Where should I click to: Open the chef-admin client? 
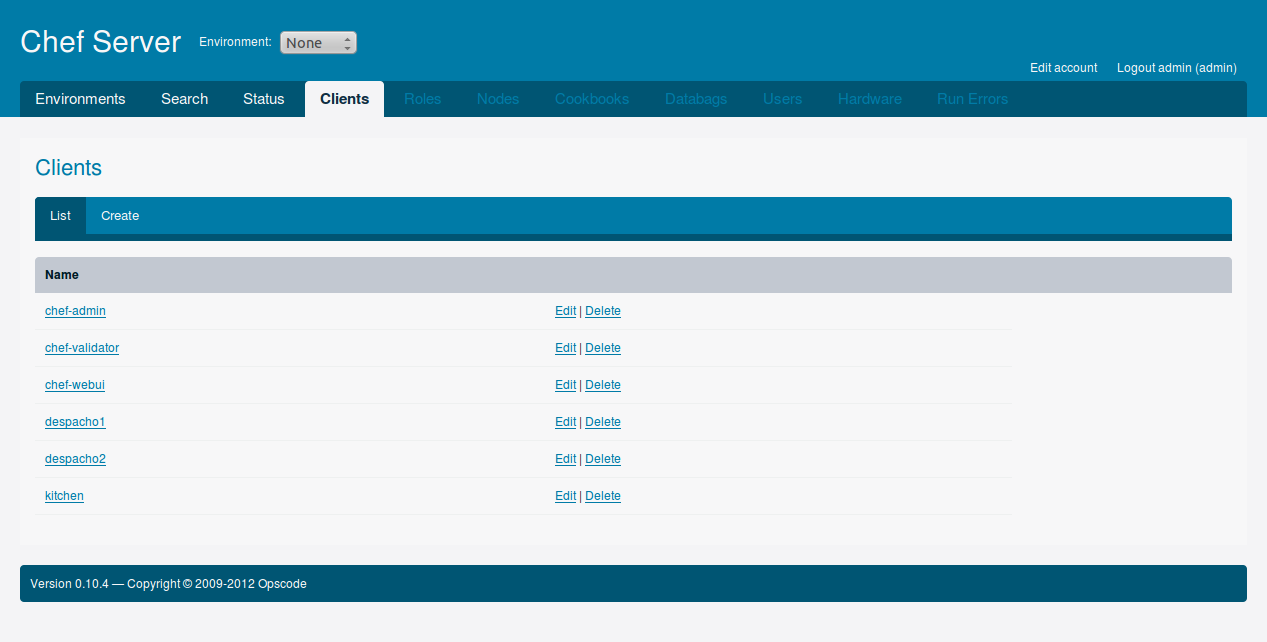pyautogui.click(x=75, y=311)
